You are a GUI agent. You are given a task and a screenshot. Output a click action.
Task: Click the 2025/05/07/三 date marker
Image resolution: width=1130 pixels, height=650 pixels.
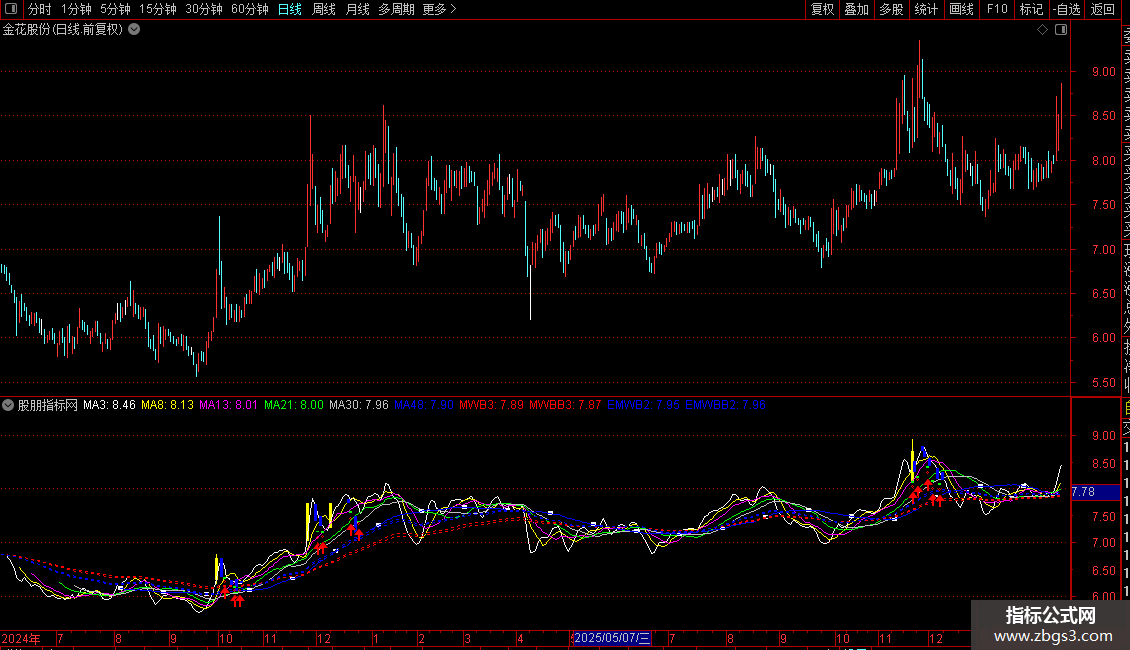612,638
